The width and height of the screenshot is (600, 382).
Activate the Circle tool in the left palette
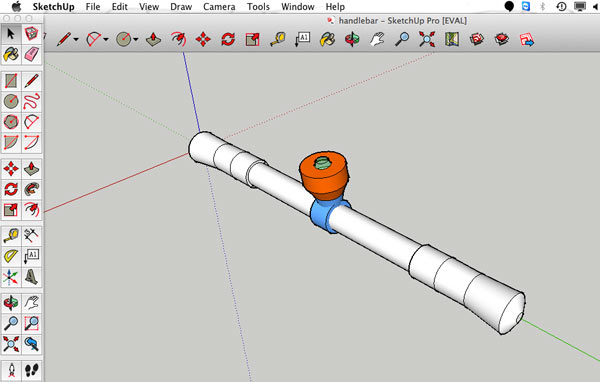point(11,101)
